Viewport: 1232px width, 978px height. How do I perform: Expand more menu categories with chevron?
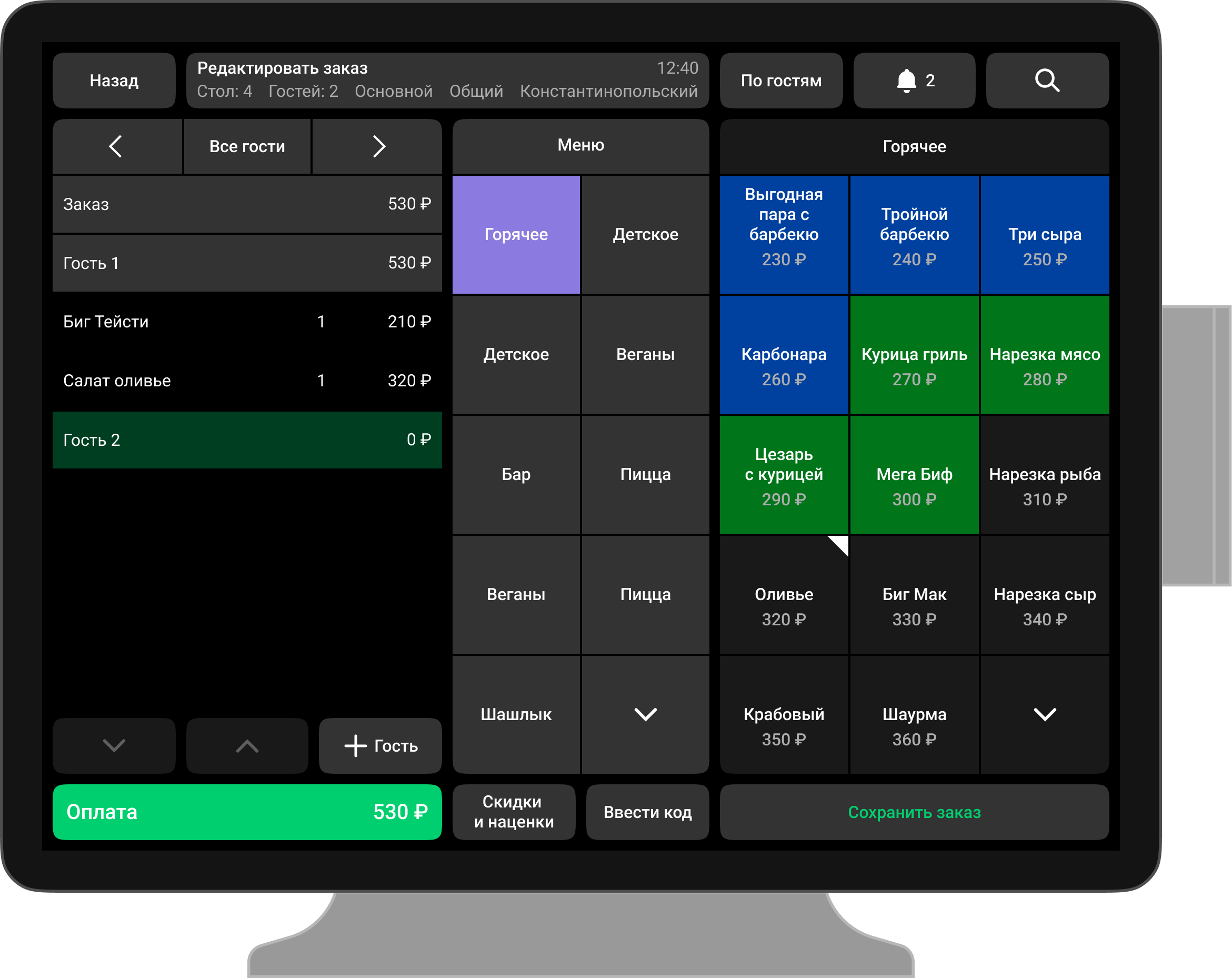click(x=645, y=714)
